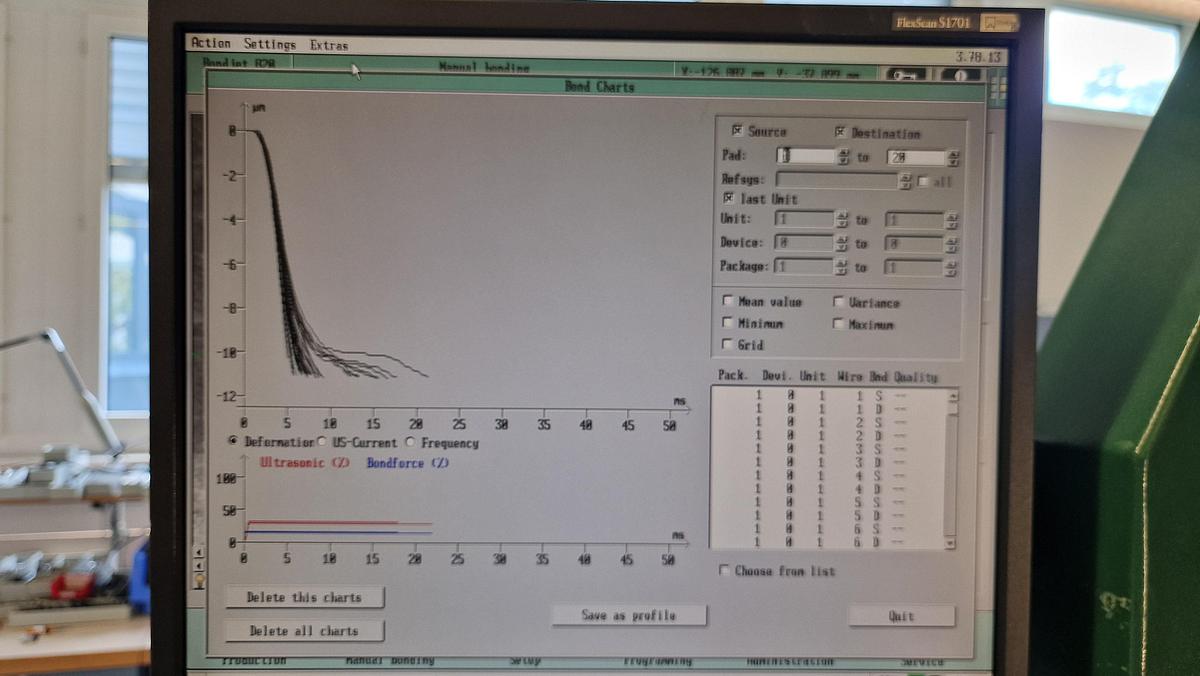Viewport: 1200px width, 676px height.
Task: Select list row wire 4 bond S
Action: click(828, 476)
